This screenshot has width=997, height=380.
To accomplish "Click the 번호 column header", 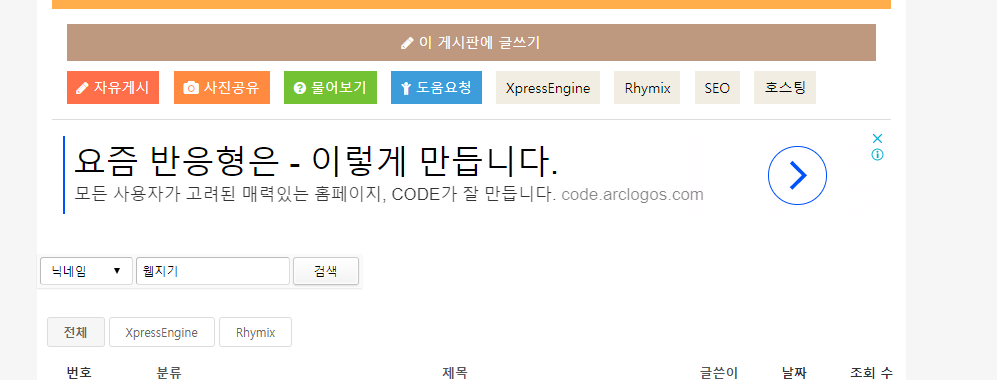I will 79,373.
